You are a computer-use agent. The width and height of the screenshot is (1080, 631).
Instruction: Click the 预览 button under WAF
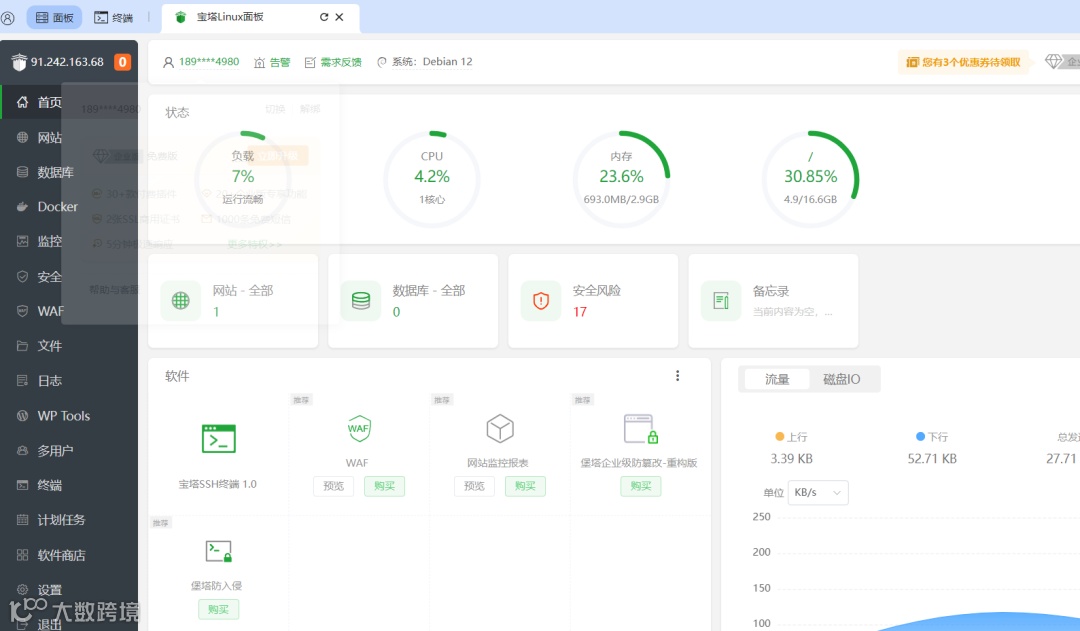pyautogui.click(x=333, y=486)
